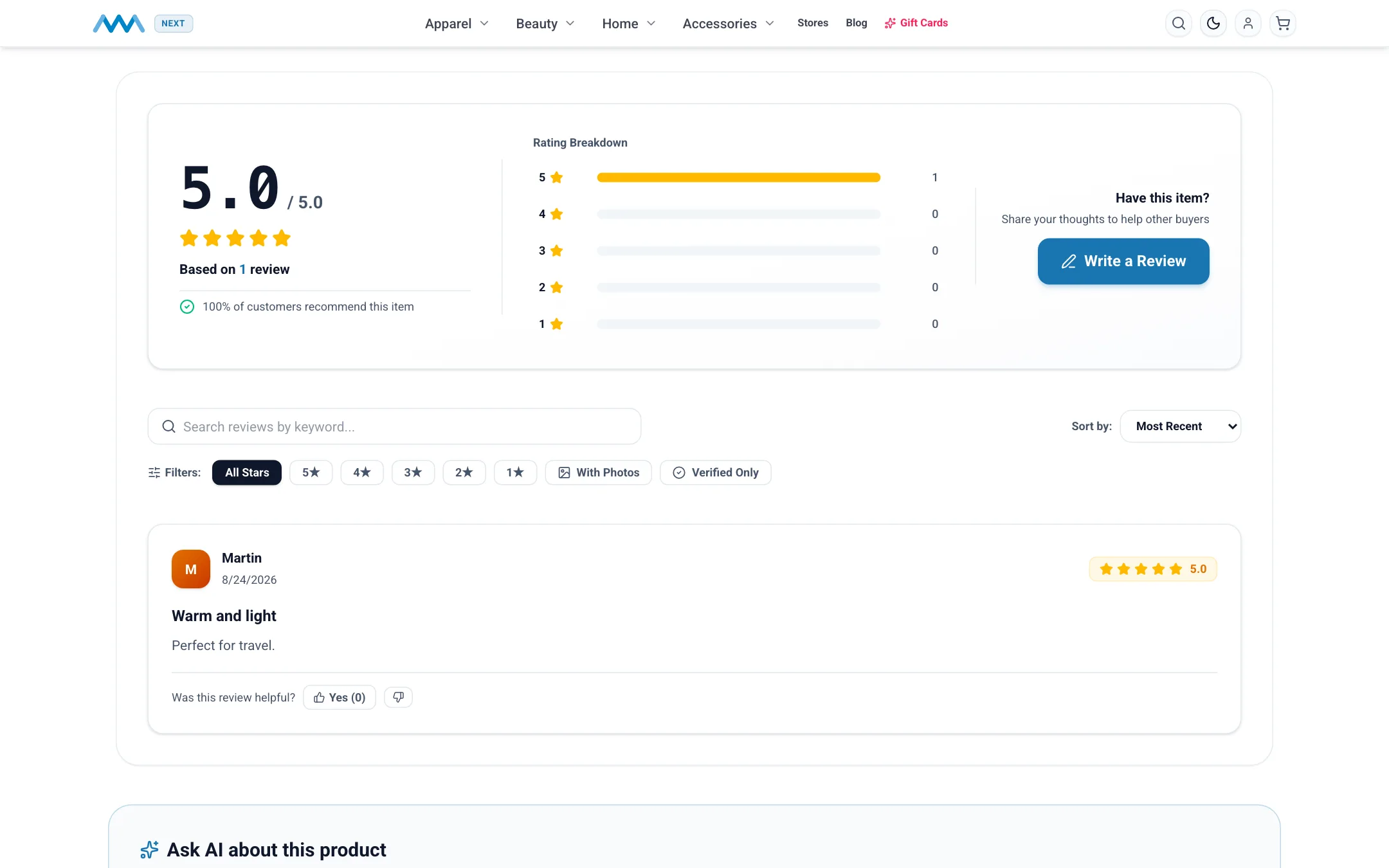1389x868 pixels.
Task: Click the 3-star rating breakdown row
Action: coord(738,251)
